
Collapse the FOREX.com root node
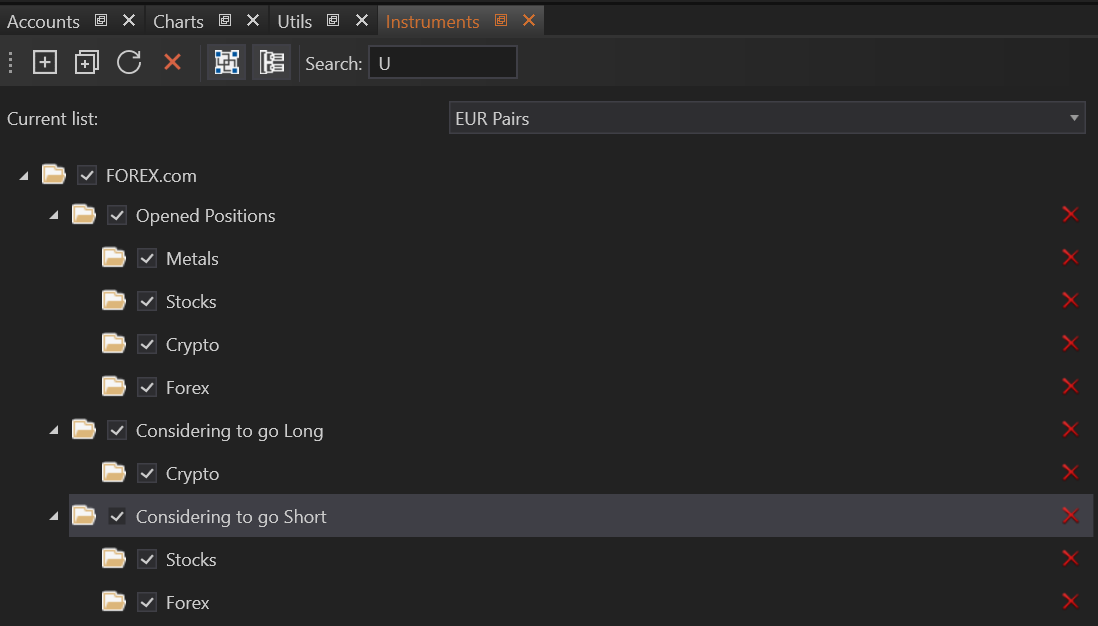pyautogui.click(x=24, y=176)
